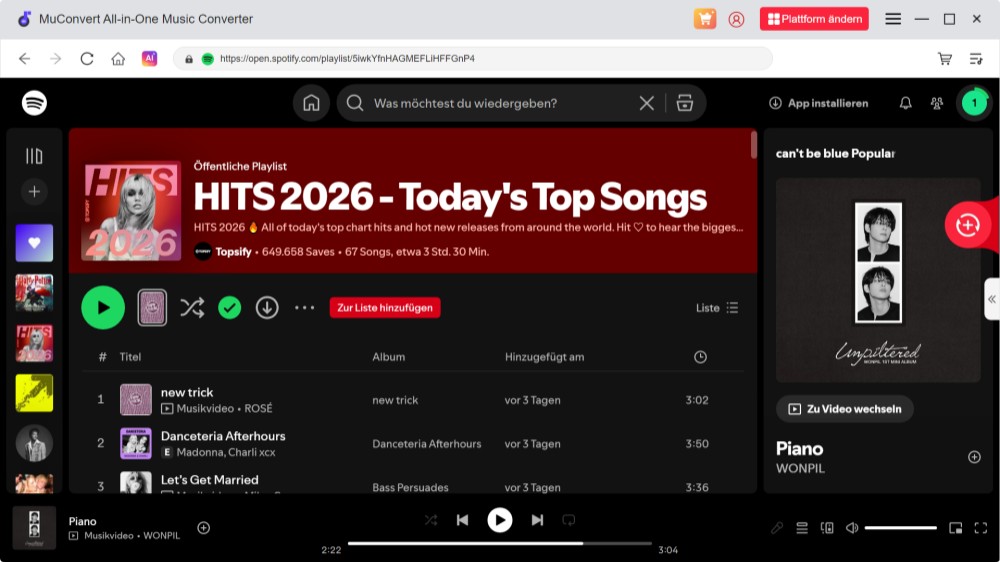The height and width of the screenshot is (562, 1000).
Task: Open Harry Potter playlist thumbnail in sidebar
Action: pos(34,293)
